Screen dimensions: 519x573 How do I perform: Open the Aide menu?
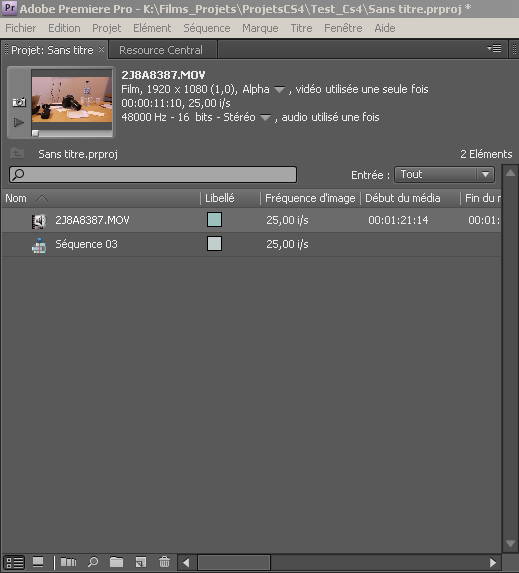pos(385,28)
